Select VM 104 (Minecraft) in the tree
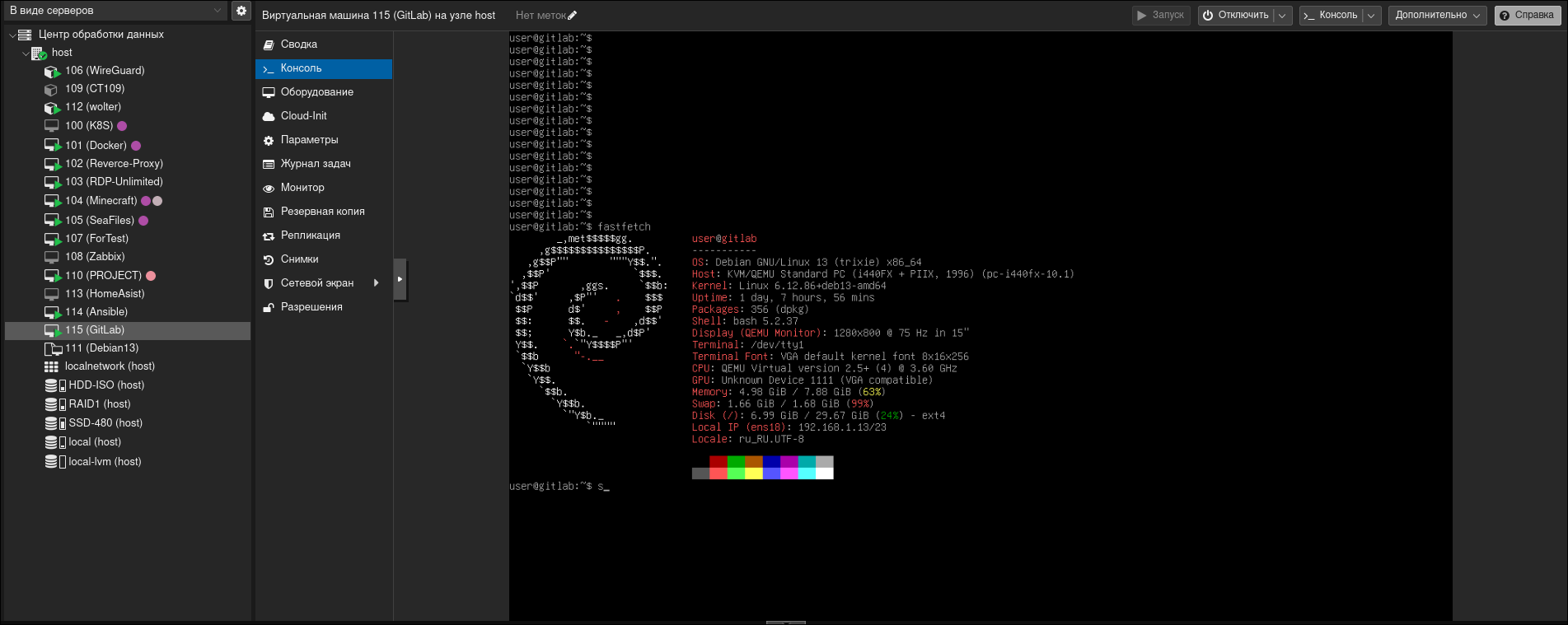Image resolution: width=1568 pixels, height=625 pixels. point(128,201)
